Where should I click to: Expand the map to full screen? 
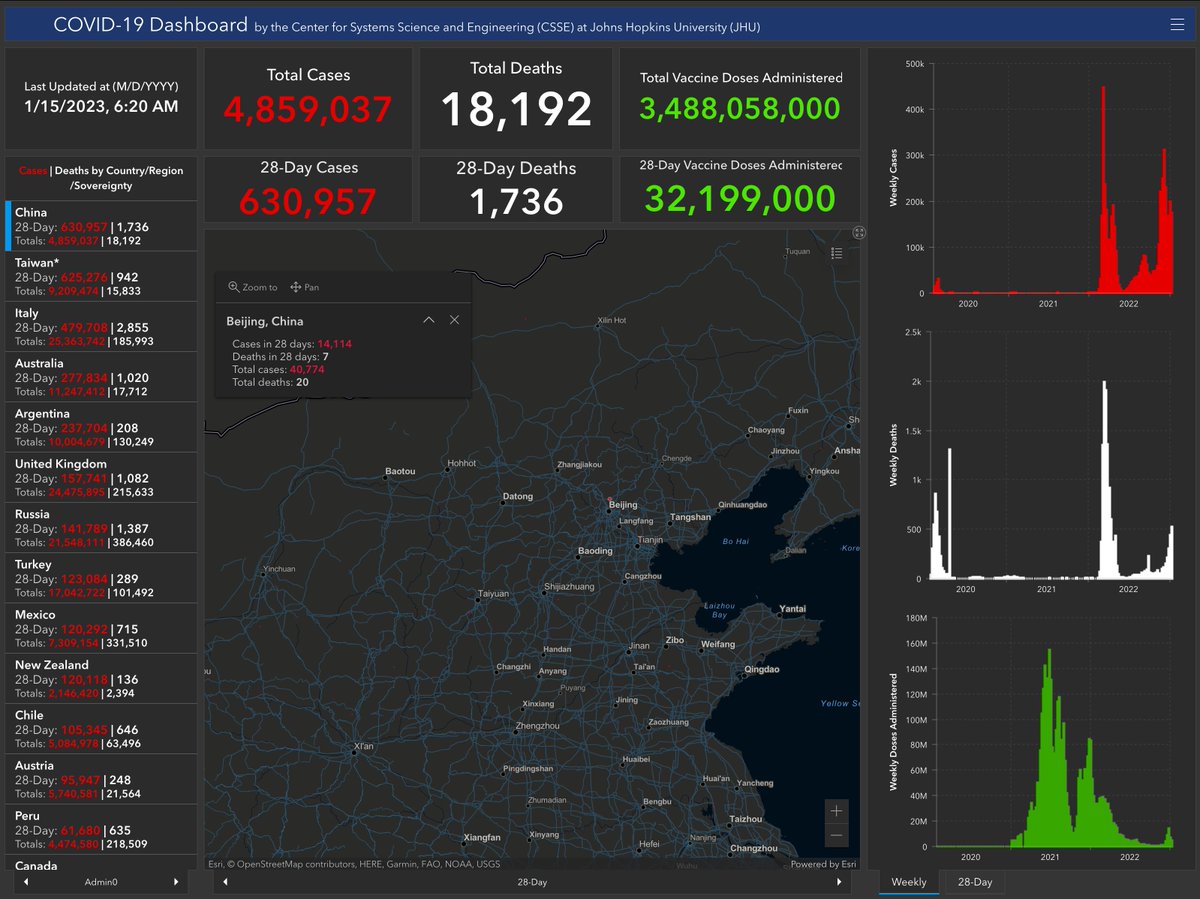pos(859,232)
